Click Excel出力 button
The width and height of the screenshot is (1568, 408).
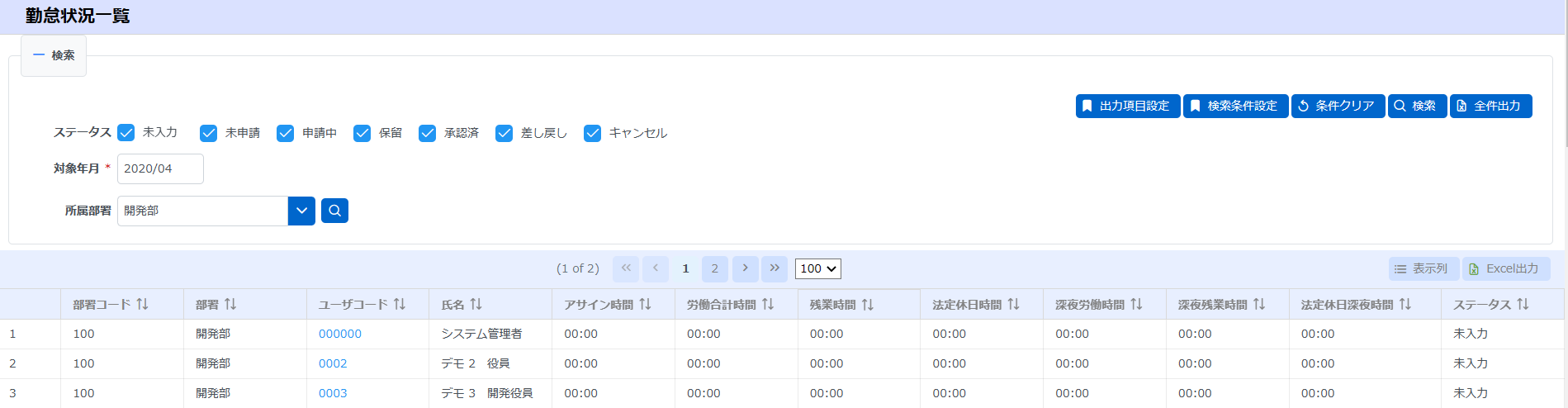pyautogui.click(x=1506, y=268)
